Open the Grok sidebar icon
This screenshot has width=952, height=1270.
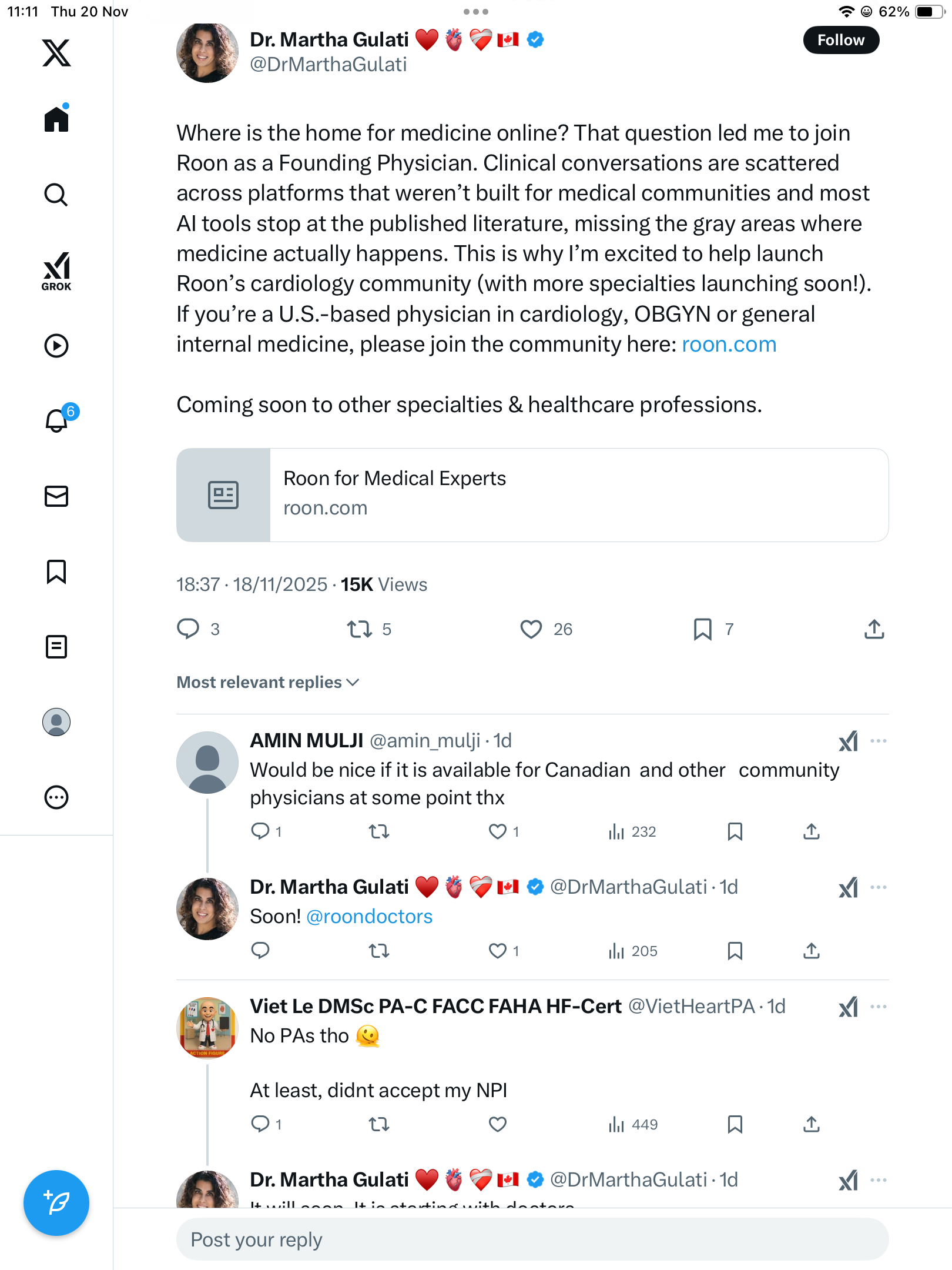point(56,271)
